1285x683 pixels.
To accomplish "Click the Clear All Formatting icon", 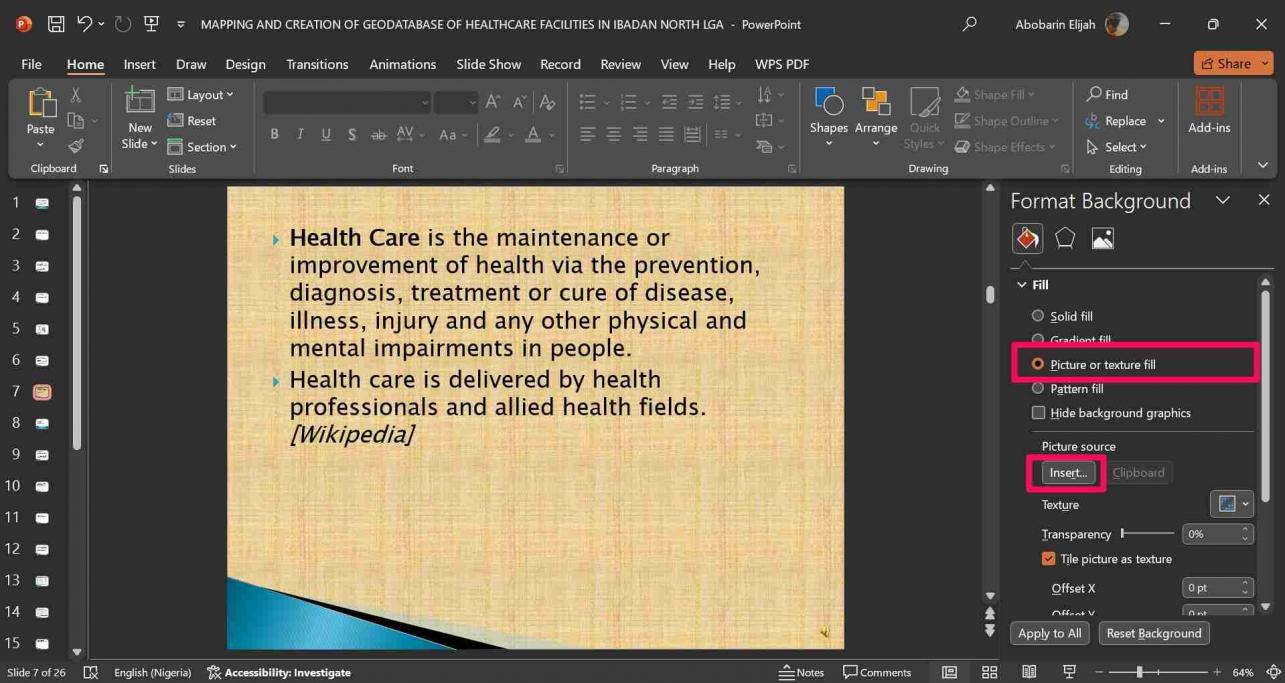I will tap(547, 102).
